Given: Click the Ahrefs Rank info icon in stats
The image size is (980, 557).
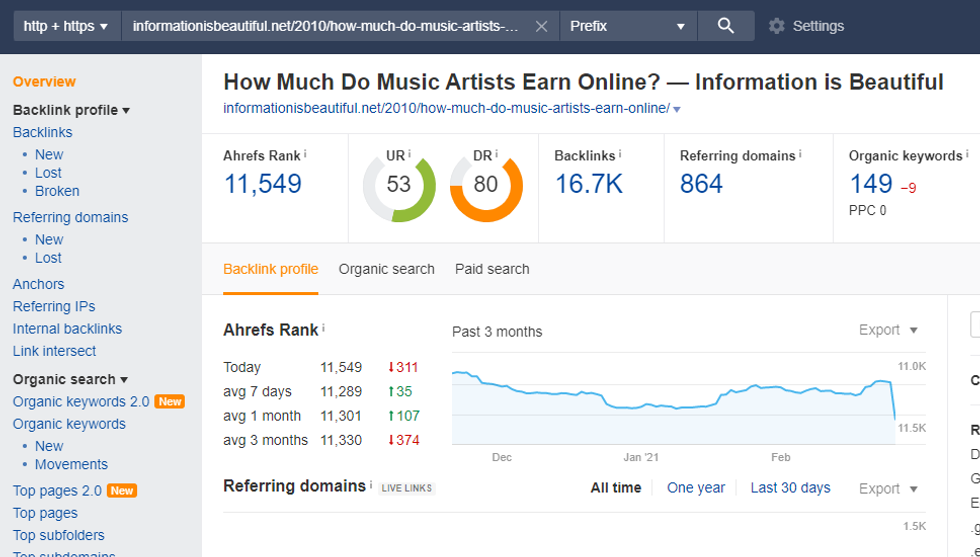Looking at the screenshot, I should [x=305, y=154].
